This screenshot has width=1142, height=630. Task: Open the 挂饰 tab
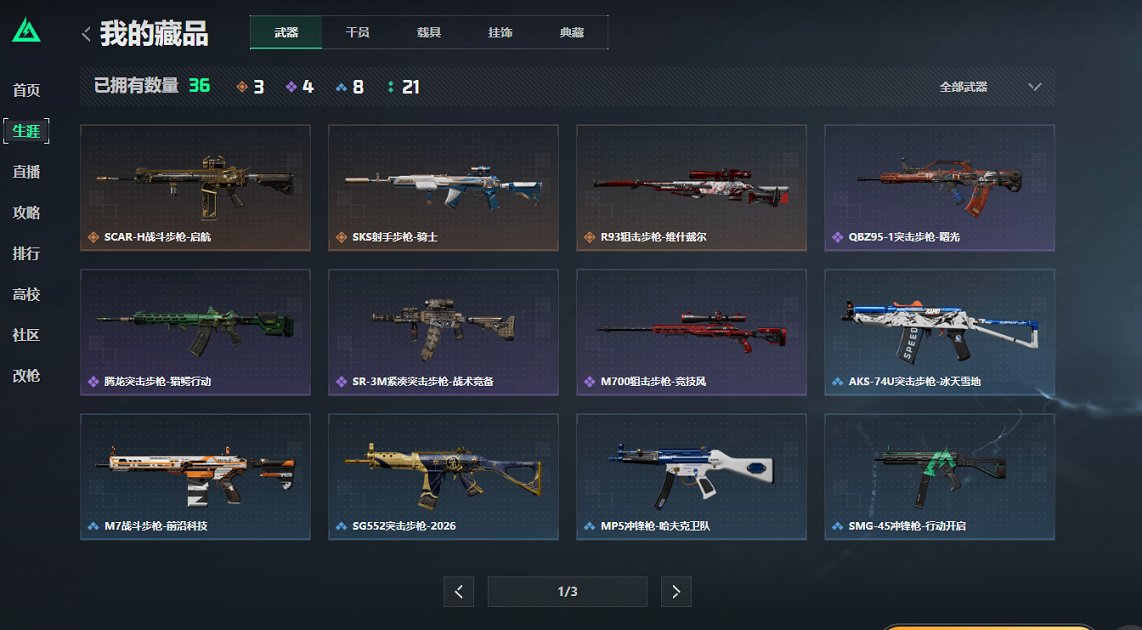coord(500,33)
